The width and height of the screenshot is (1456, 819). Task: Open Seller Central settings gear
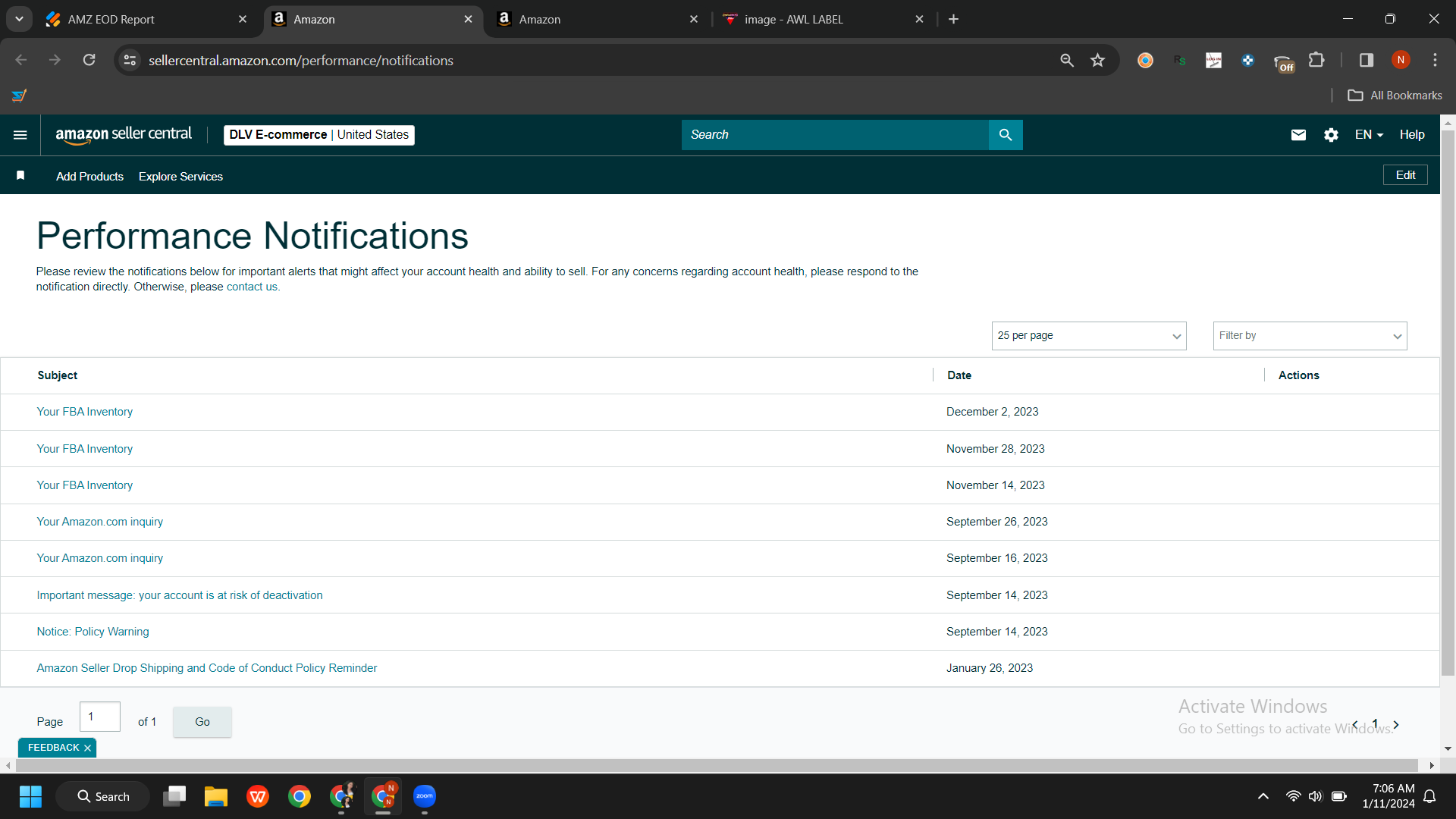1331,135
